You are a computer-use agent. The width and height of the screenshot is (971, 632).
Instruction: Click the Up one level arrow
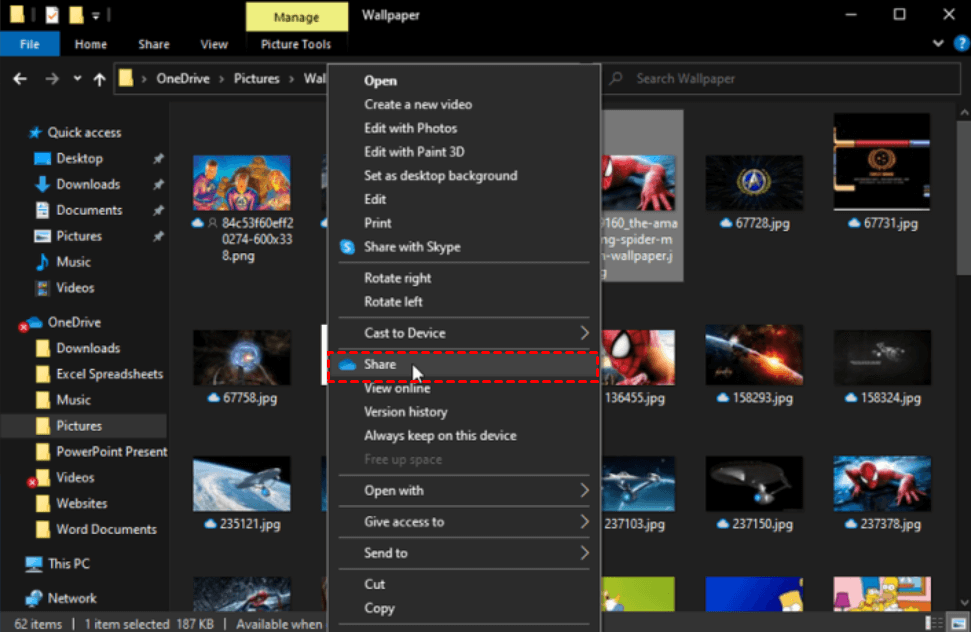pos(99,79)
